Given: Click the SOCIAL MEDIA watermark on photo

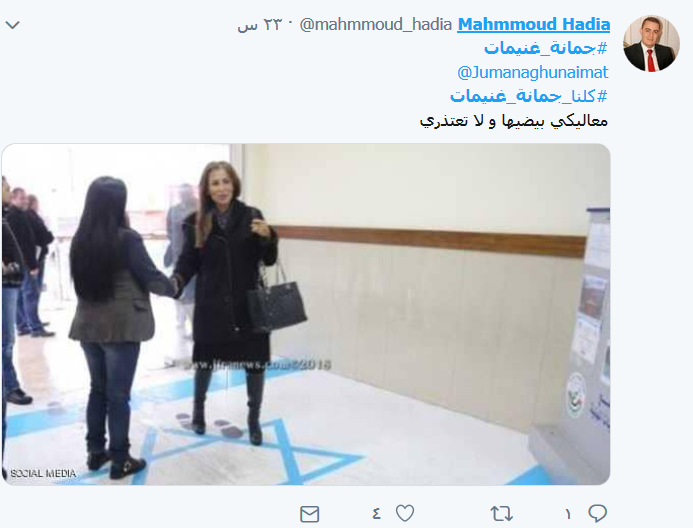Looking at the screenshot, I should pyautogui.click(x=43, y=473).
